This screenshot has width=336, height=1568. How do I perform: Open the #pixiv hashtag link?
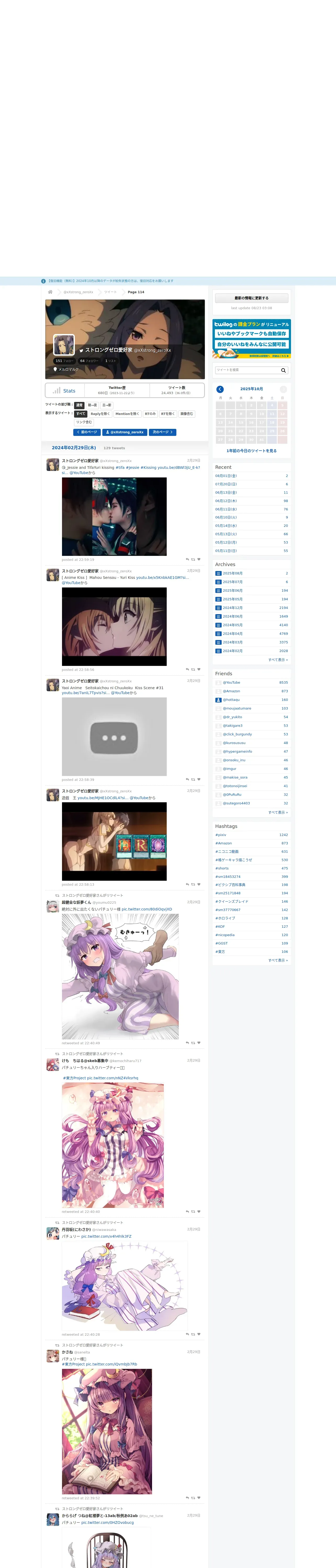pos(221,835)
